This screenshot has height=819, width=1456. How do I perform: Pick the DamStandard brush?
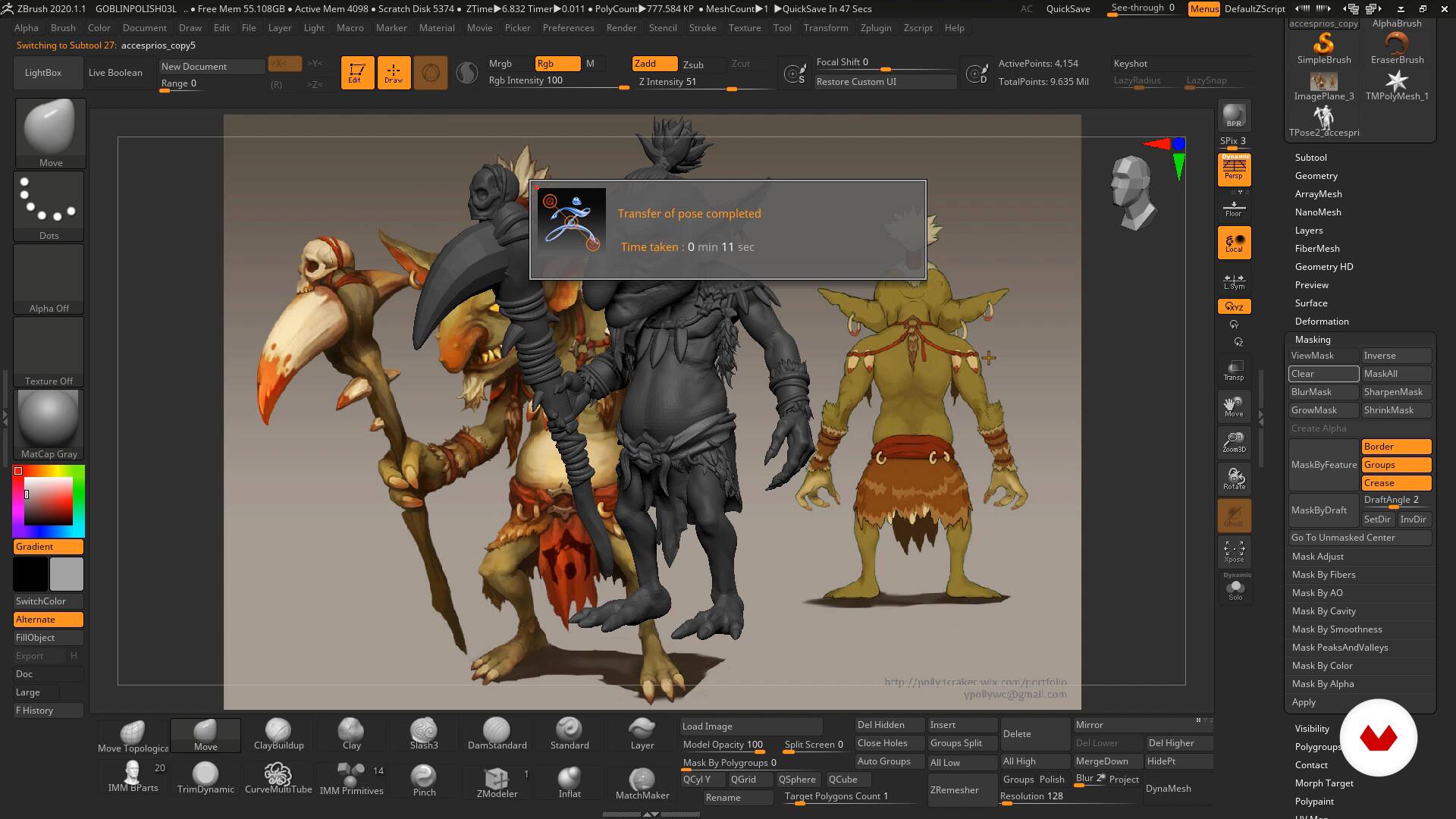click(497, 734)
